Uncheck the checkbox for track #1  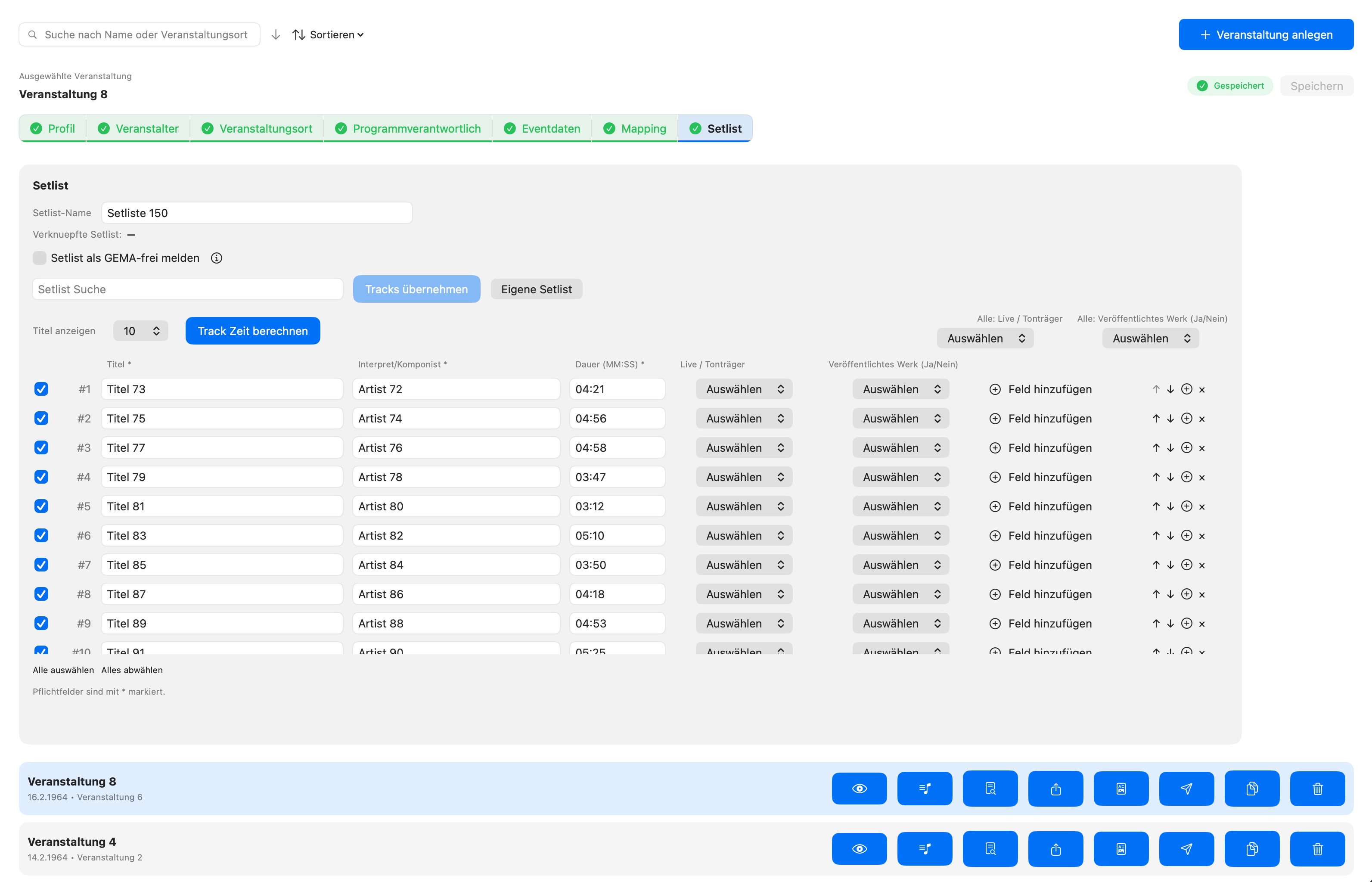coord(41,389)
